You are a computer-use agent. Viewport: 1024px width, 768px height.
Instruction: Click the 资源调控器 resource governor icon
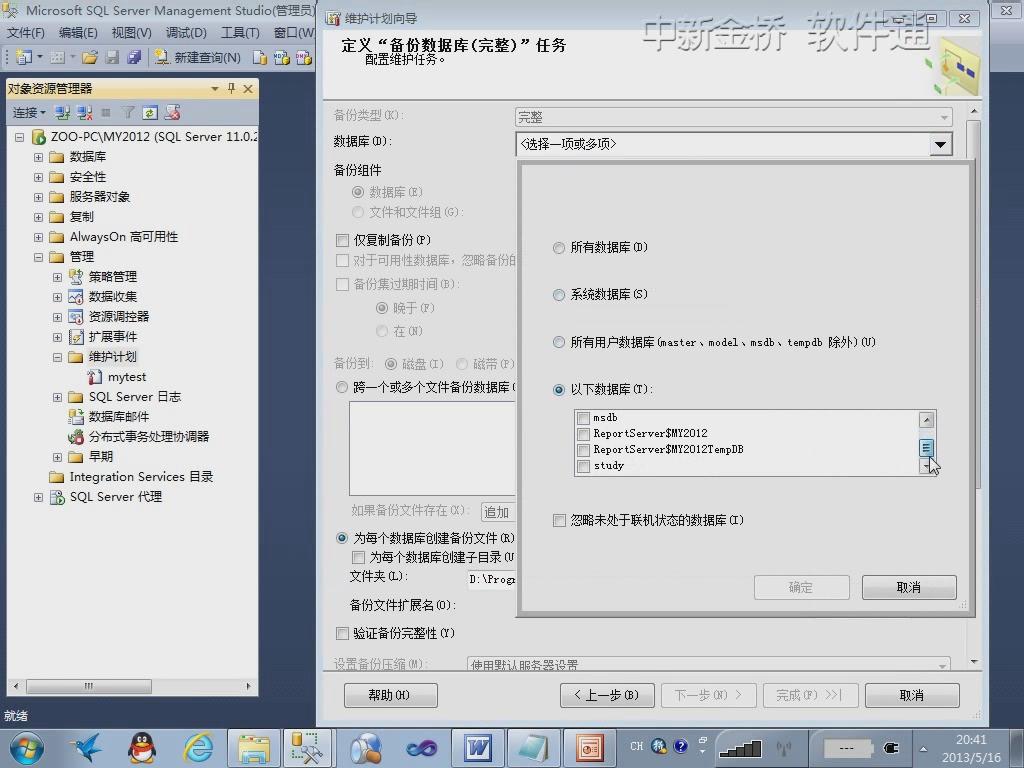tap(76, 317)
